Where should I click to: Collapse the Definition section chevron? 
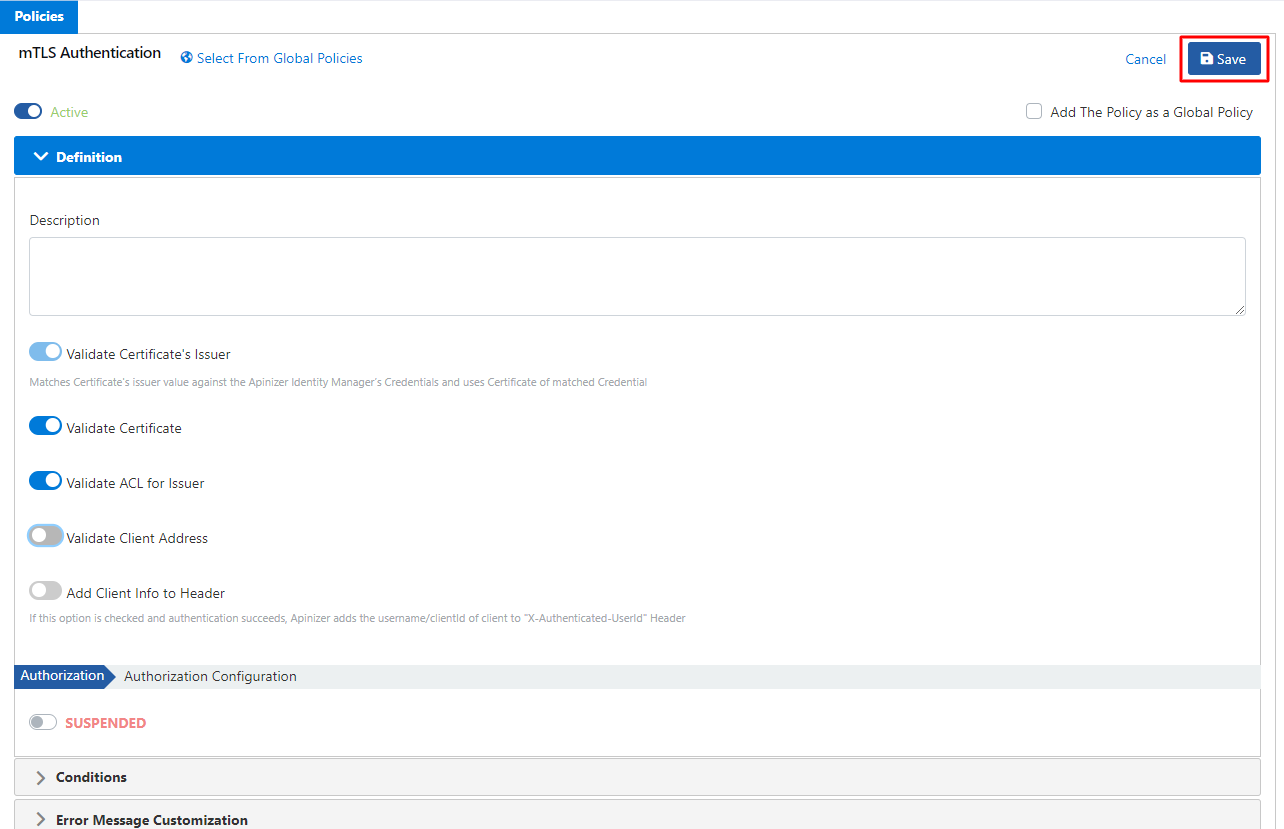[41, 157]
